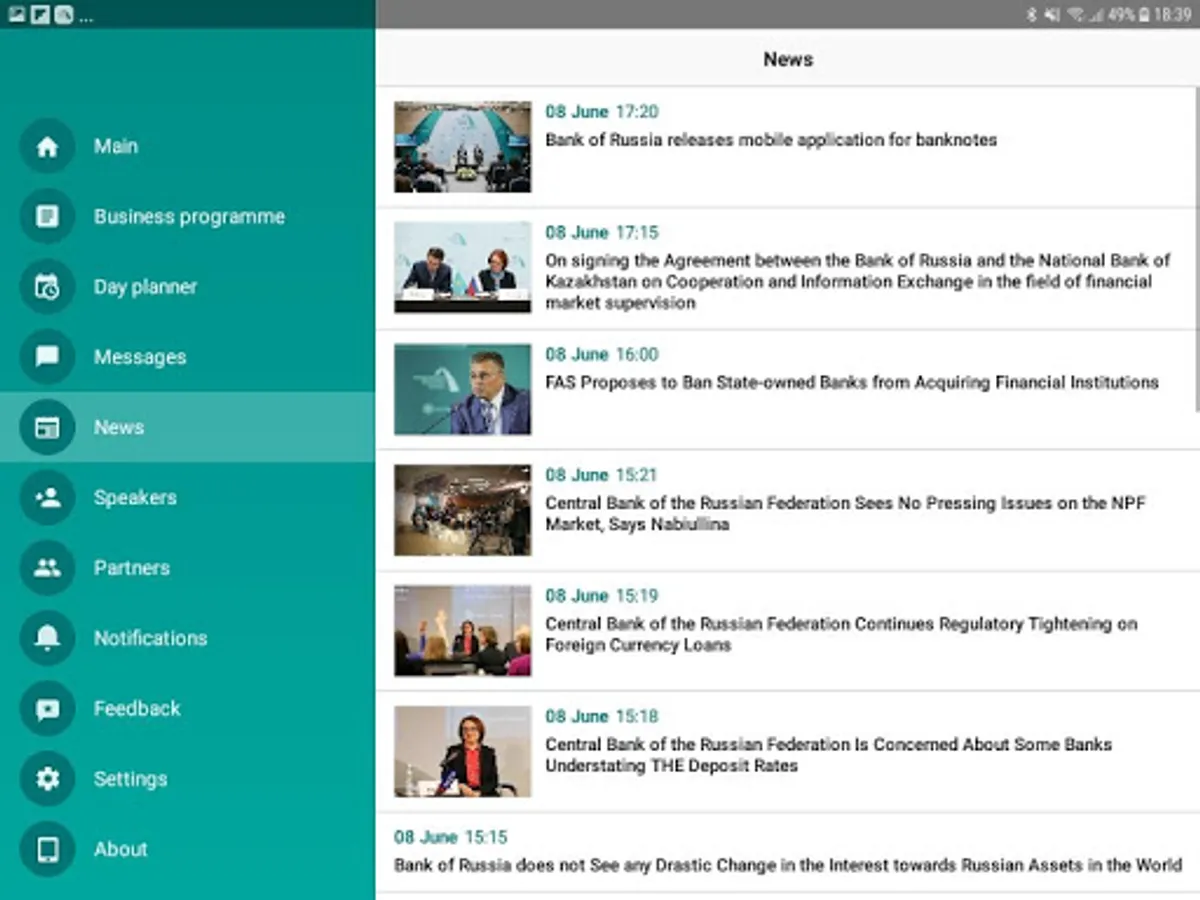Tap the Partners people icon

click(x=47, y=568)
